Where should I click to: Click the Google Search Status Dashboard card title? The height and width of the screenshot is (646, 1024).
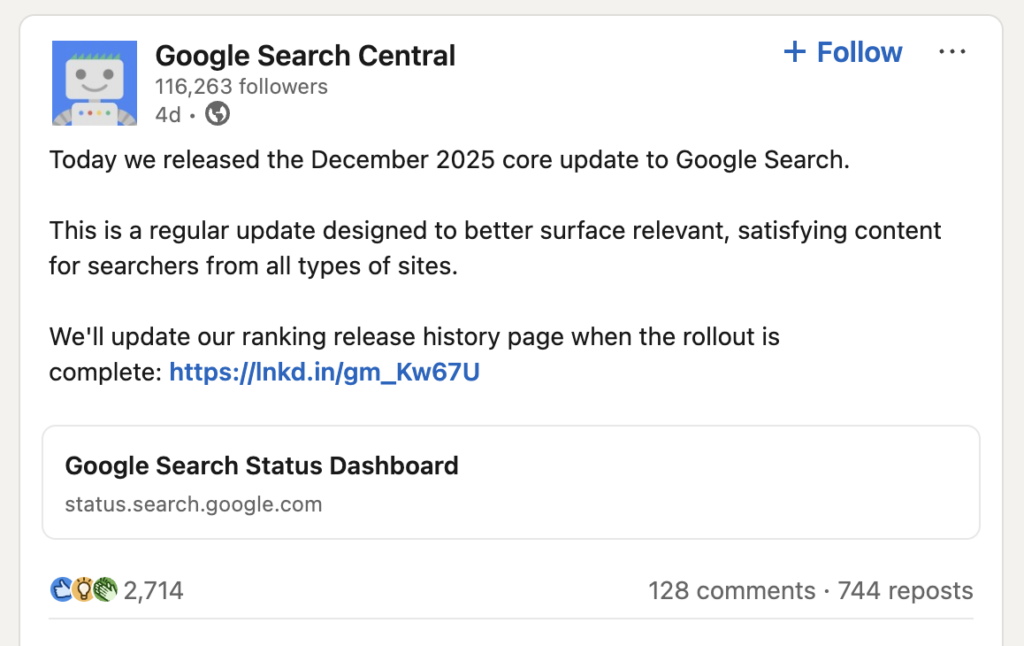point(261,465)
